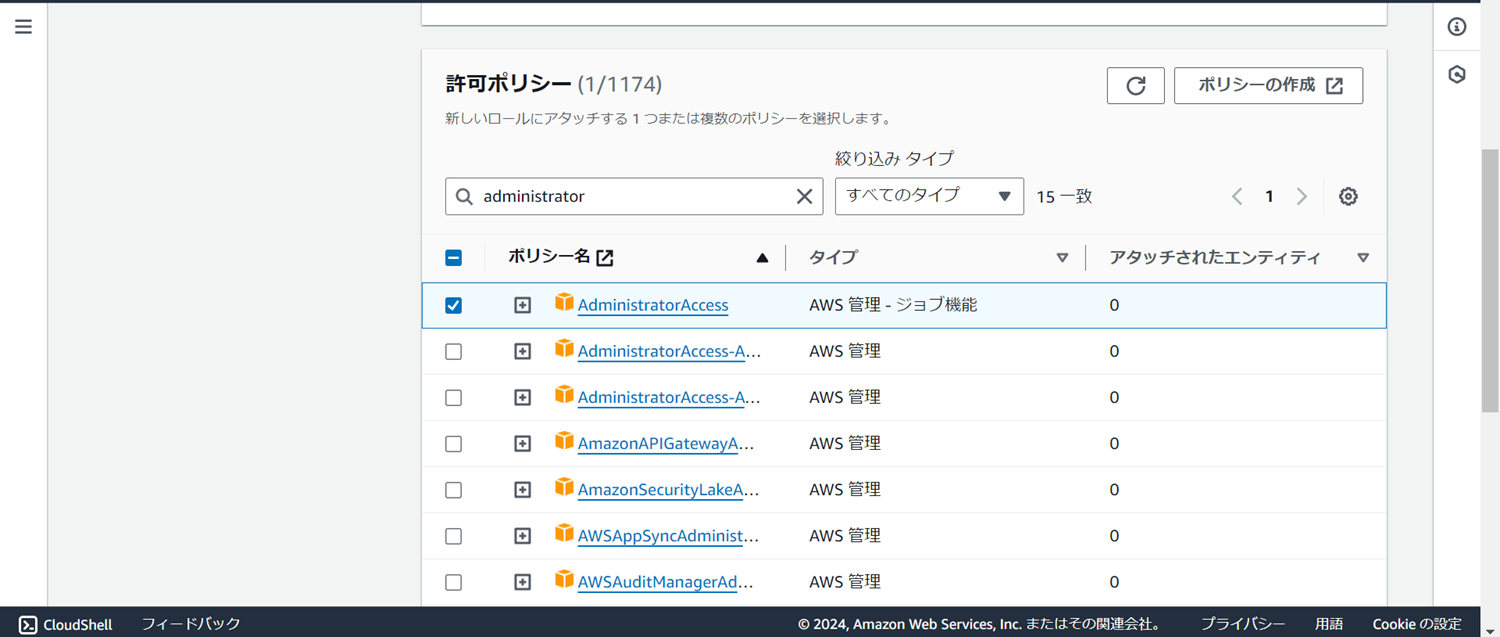Expand the AWSAuditManagerAd… policy row
The image size is (1500, 637).
522,582
